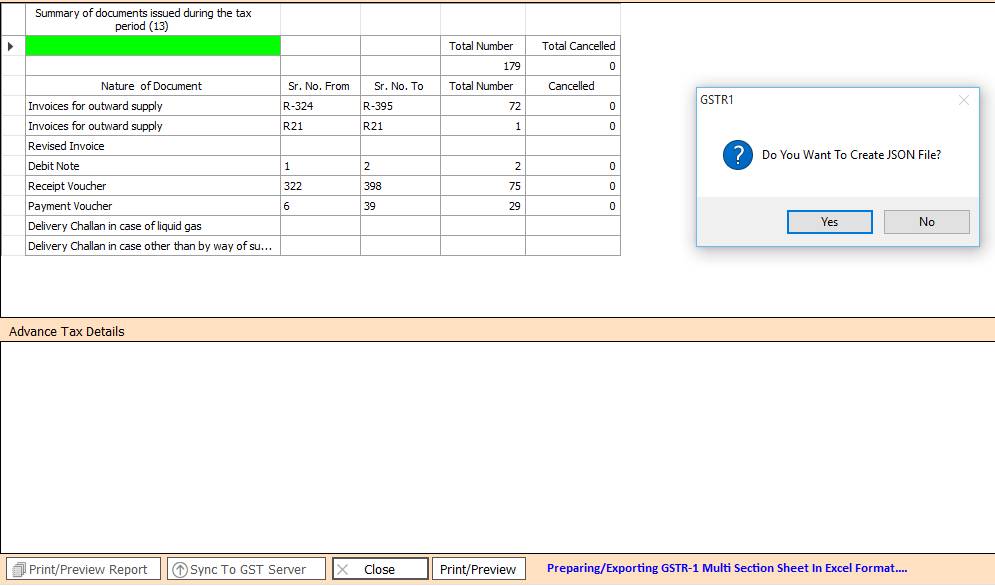Click the Advance Tax Details header
Screen dimensions: 995x586
pyautogui.click(x=67, y=331)
